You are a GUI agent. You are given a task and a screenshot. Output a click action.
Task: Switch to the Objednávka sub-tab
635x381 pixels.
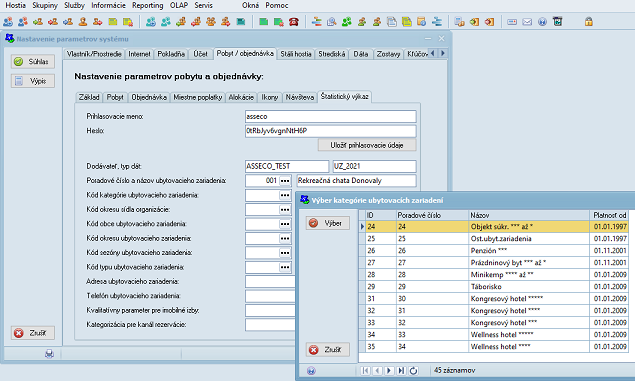point(149,97)
